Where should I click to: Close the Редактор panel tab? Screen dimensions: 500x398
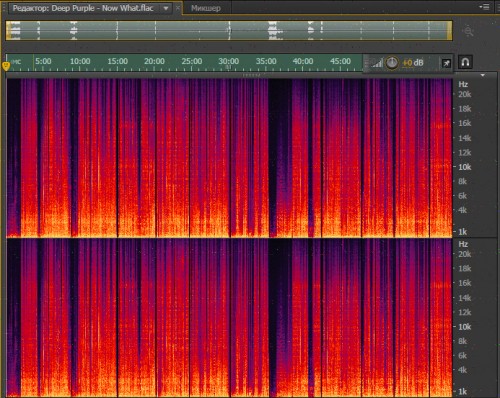(178, 8)
